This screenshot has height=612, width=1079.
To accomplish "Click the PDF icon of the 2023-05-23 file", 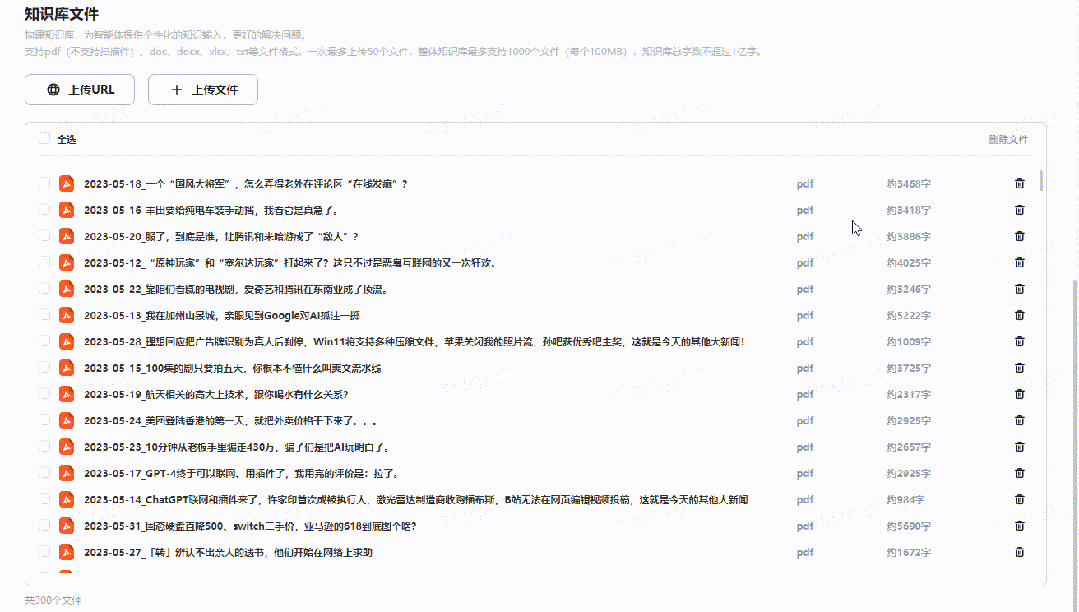I will tap(66, 447).
